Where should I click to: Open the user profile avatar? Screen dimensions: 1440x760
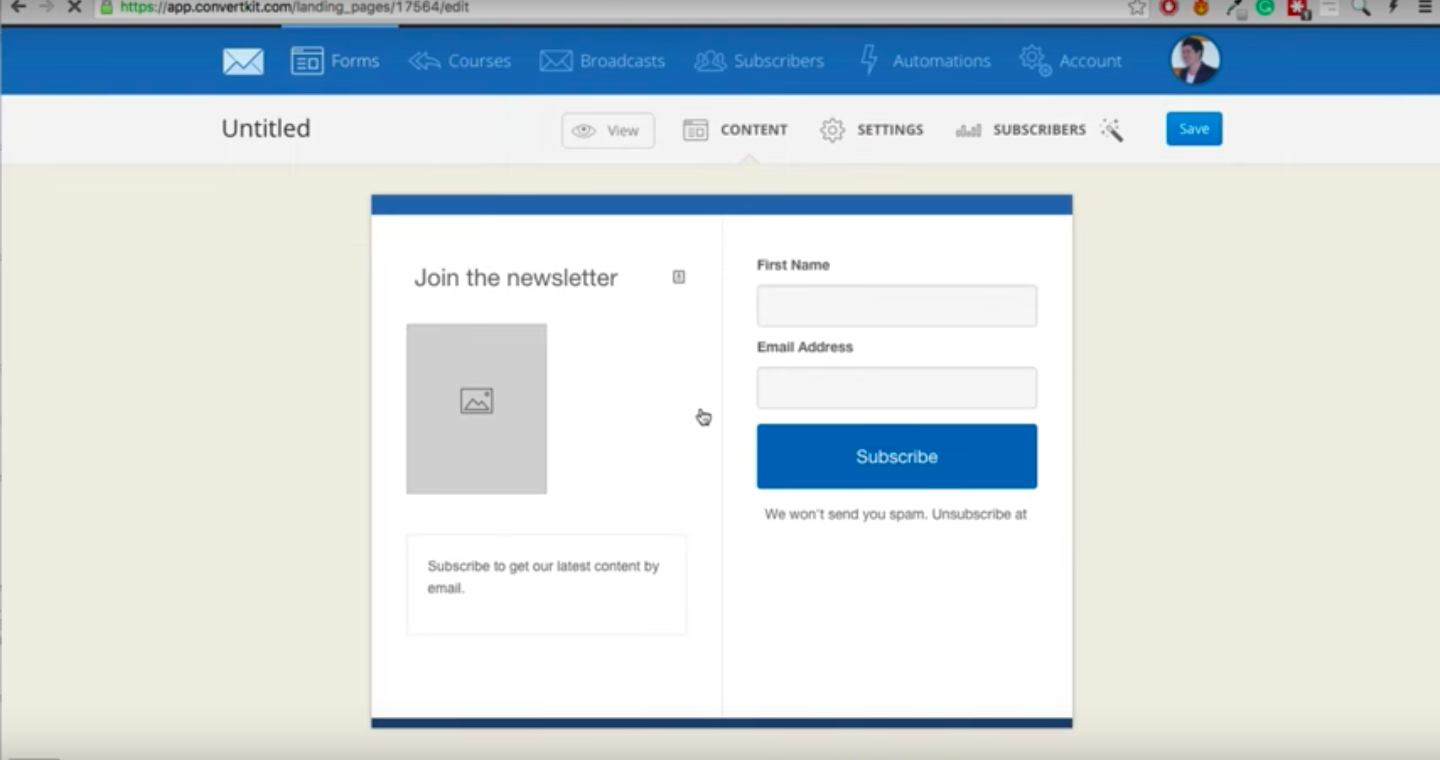tap(1195, 60)
